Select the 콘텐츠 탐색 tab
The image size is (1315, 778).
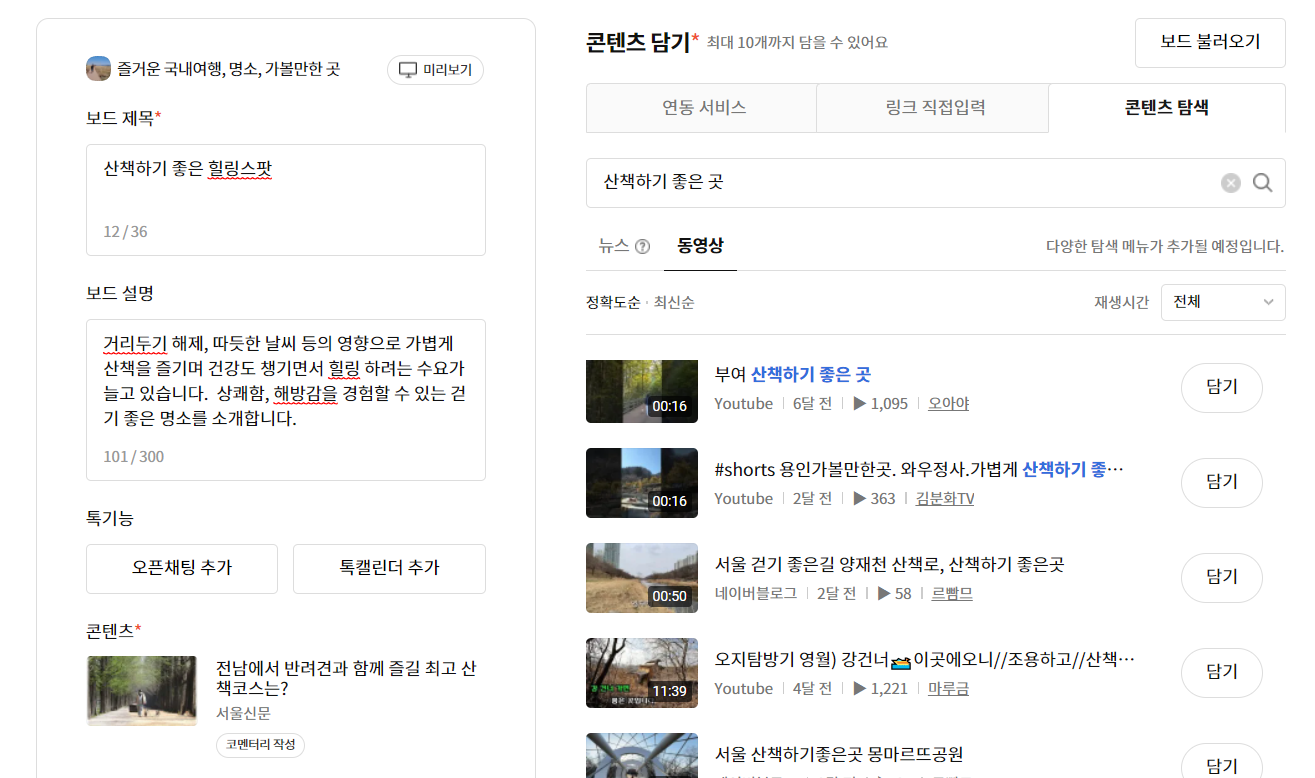(x=1167, y=108)
